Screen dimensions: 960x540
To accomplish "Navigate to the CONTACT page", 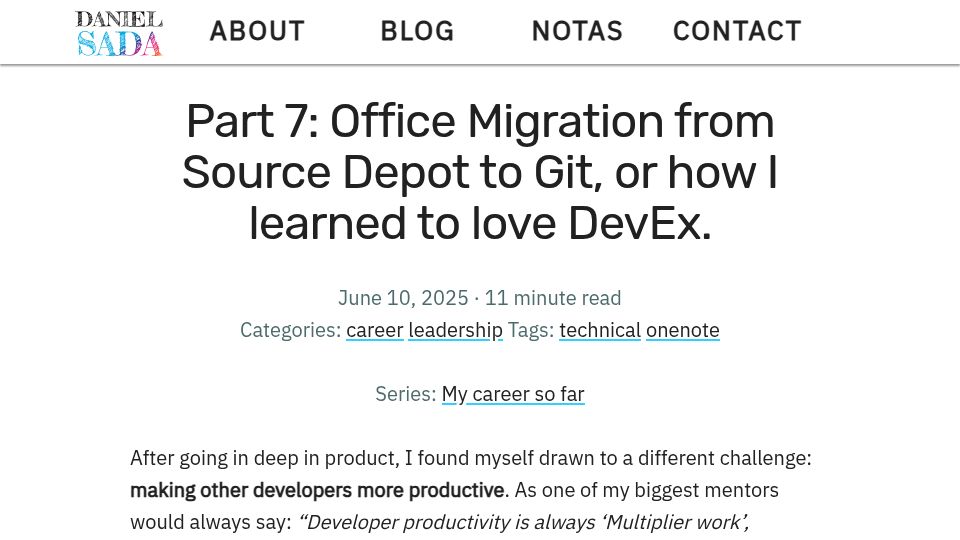I will 737,31.
